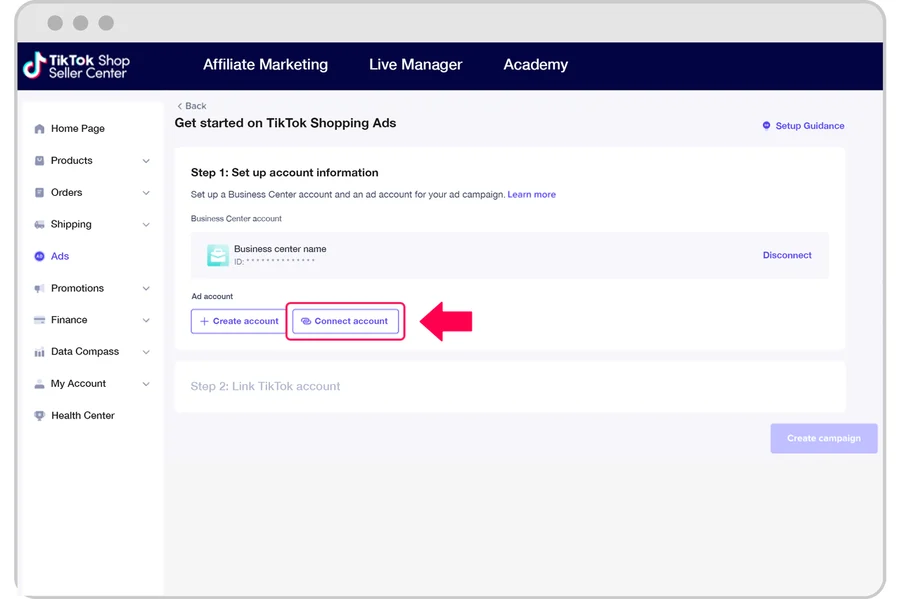This screenshot has height=599, width=900.
Task: Click the Create account button
Action: (x=237, y=321)
